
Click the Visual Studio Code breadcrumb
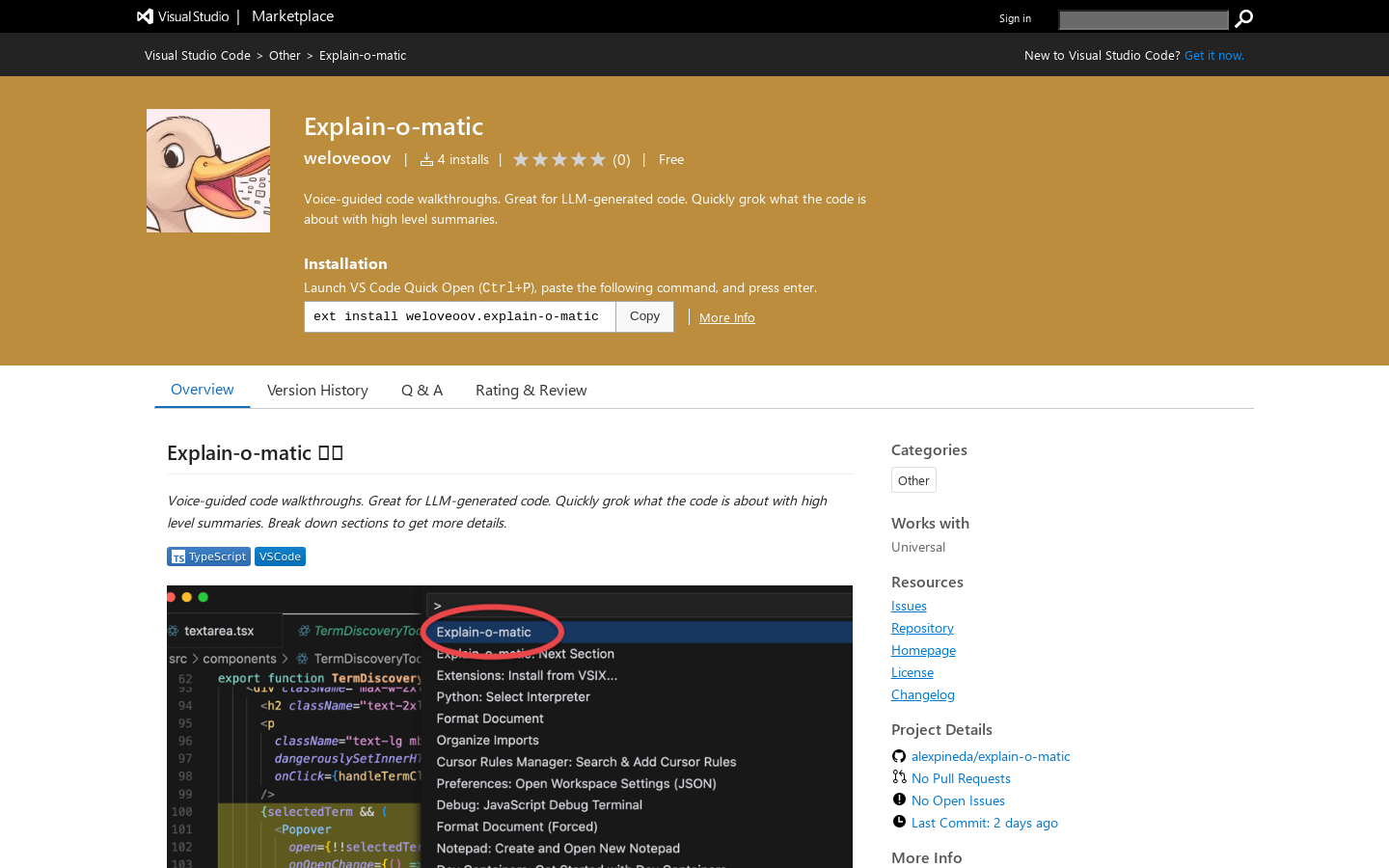click(x=198, y=56)
